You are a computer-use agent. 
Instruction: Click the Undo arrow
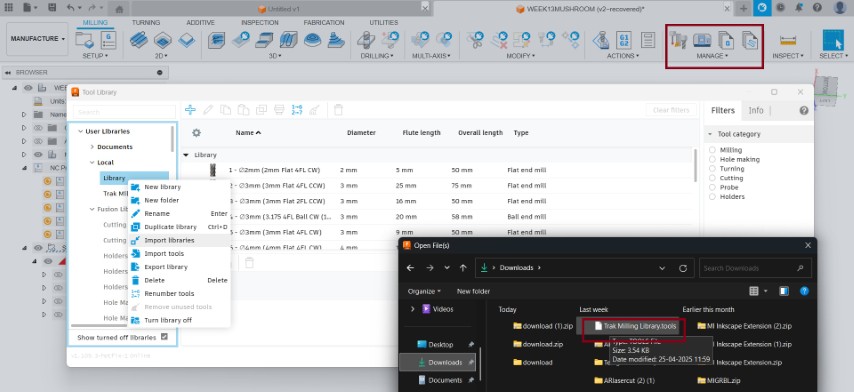[x=70, y=8]
